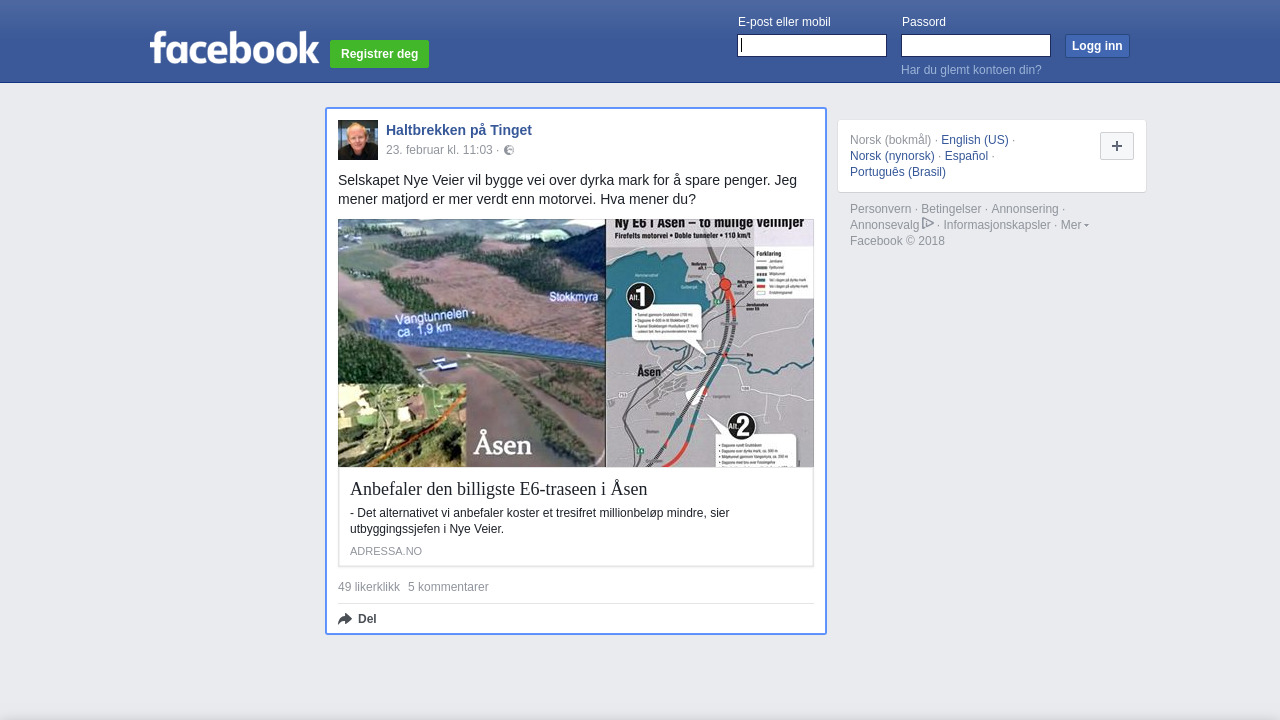The width and height of the screenshot is (1280, 720).
Task: Click the plus button for more languages
Action: point(1117,146)
